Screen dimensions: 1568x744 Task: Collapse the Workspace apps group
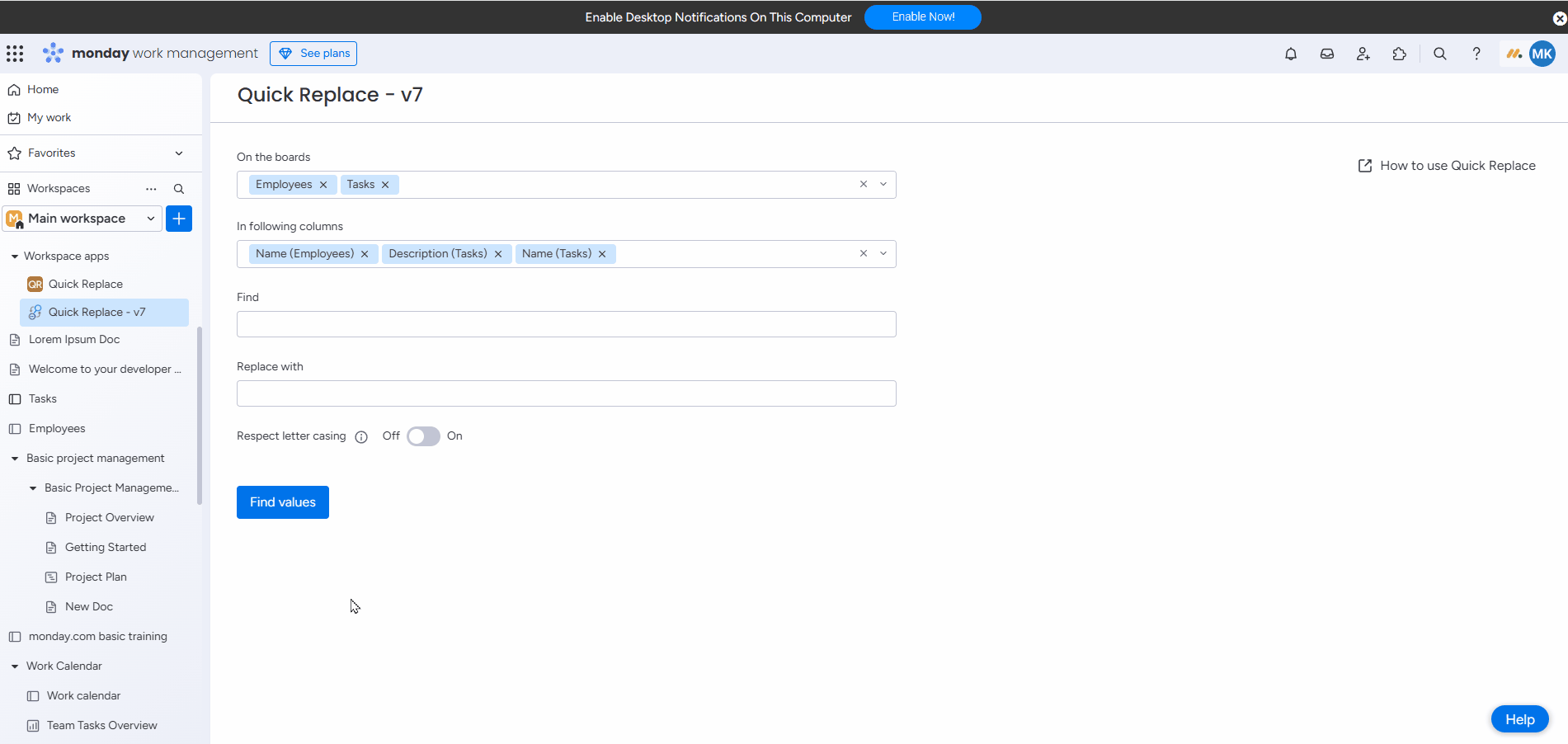pyautogui.click(x=15, y=257)
